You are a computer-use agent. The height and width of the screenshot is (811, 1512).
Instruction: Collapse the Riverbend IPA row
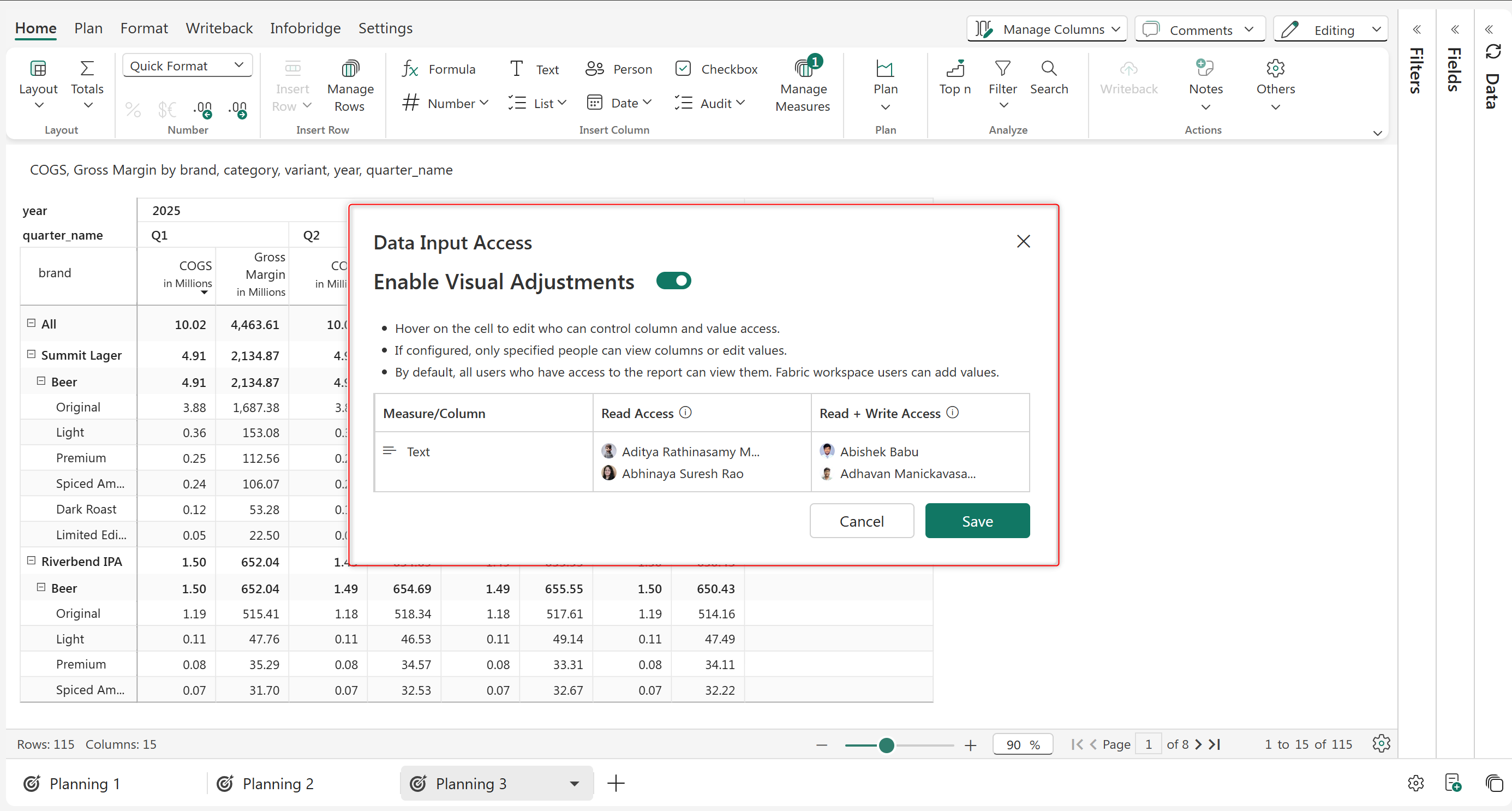[31, 560]
